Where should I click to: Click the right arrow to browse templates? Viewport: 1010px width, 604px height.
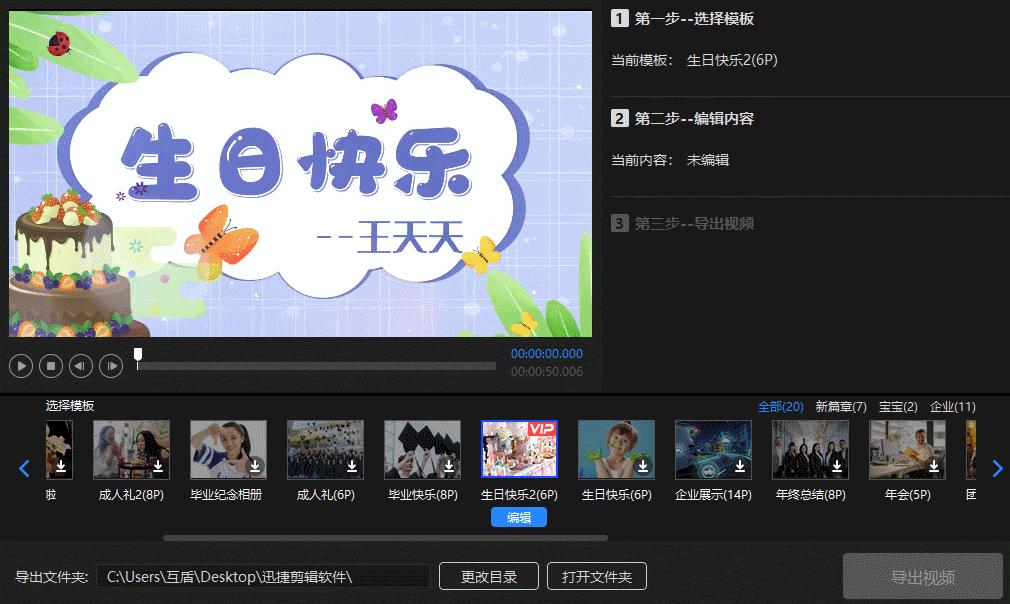pos(997,468)
